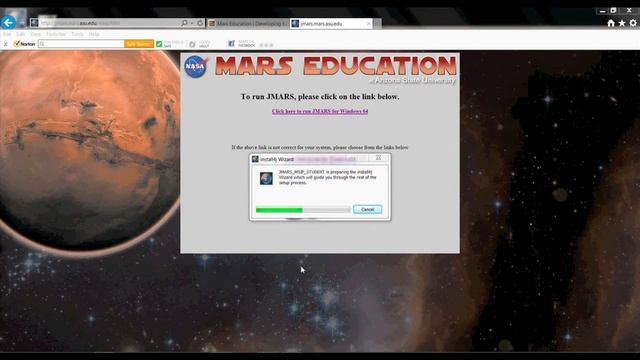Image resolution: width=640 pixels, height=360 pixels.
Task: Close the Norton toolbar with X
Action: (x=5, y=44)
